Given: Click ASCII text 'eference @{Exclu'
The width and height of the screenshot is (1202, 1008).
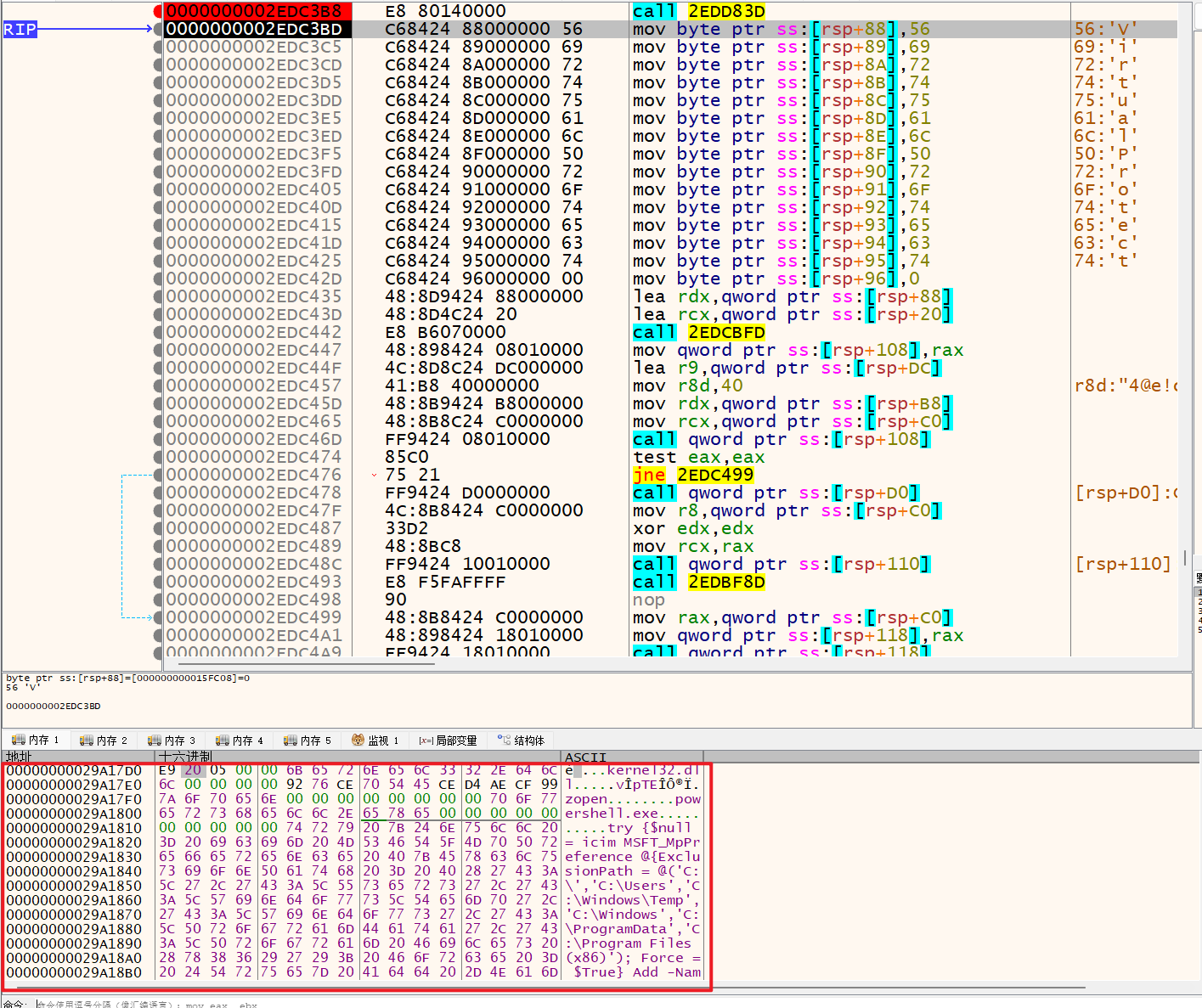Looking at the screenshot, I should click(633, 857).
